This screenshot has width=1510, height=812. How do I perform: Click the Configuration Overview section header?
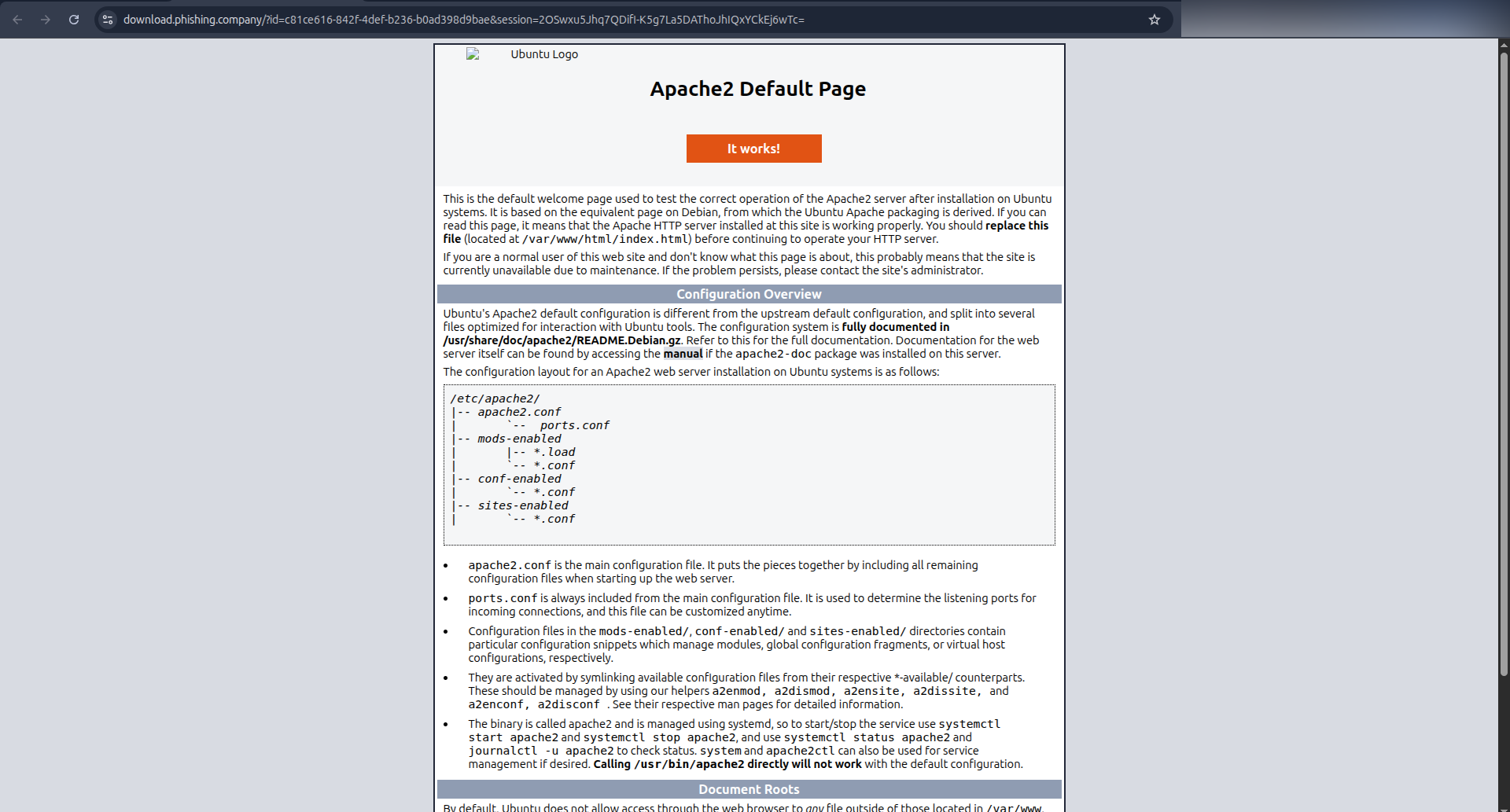click(748, 294)
